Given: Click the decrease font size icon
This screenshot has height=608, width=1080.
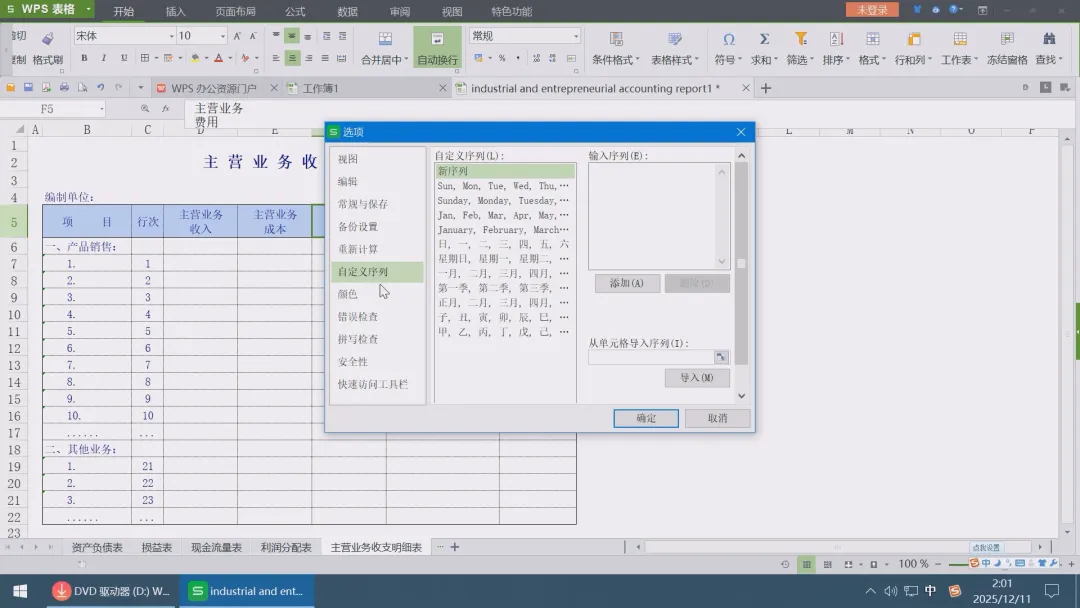Looking at the screenshot, I should tap(253, 36).
